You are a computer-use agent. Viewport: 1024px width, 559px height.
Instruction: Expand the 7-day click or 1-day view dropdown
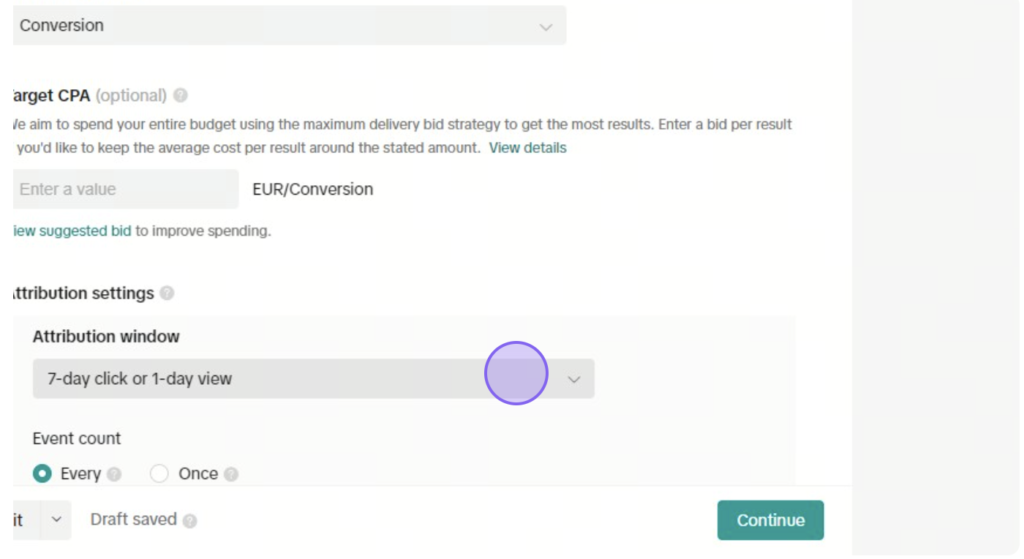point(313,379)
